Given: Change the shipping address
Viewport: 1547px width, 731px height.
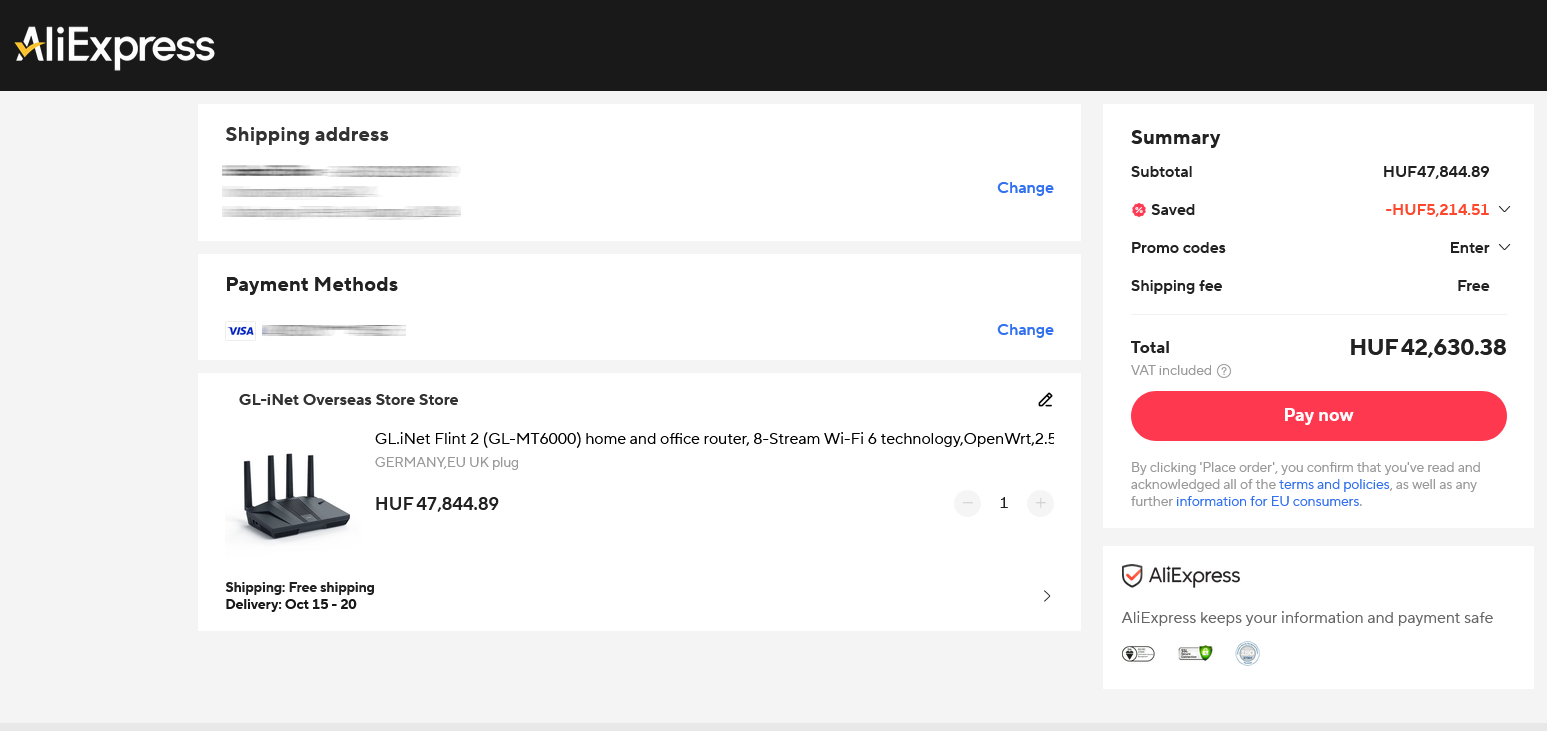Looking at the screenshot, I should point(1025,188).
